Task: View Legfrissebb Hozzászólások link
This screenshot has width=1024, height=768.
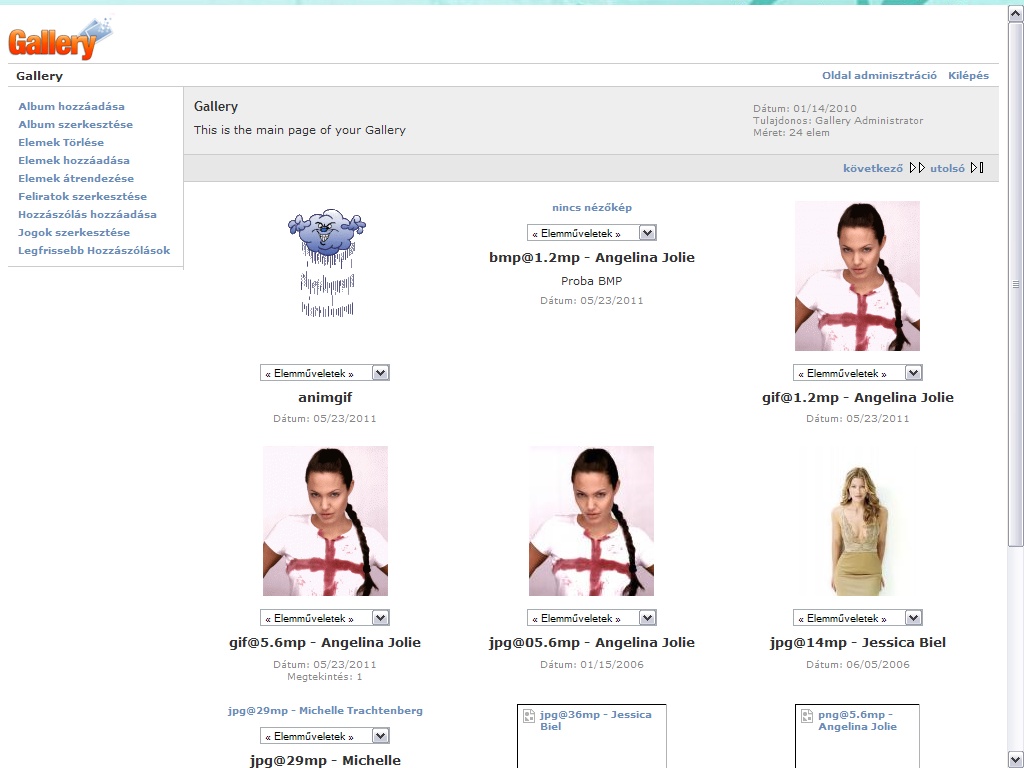Action: (x=94, y=250)
